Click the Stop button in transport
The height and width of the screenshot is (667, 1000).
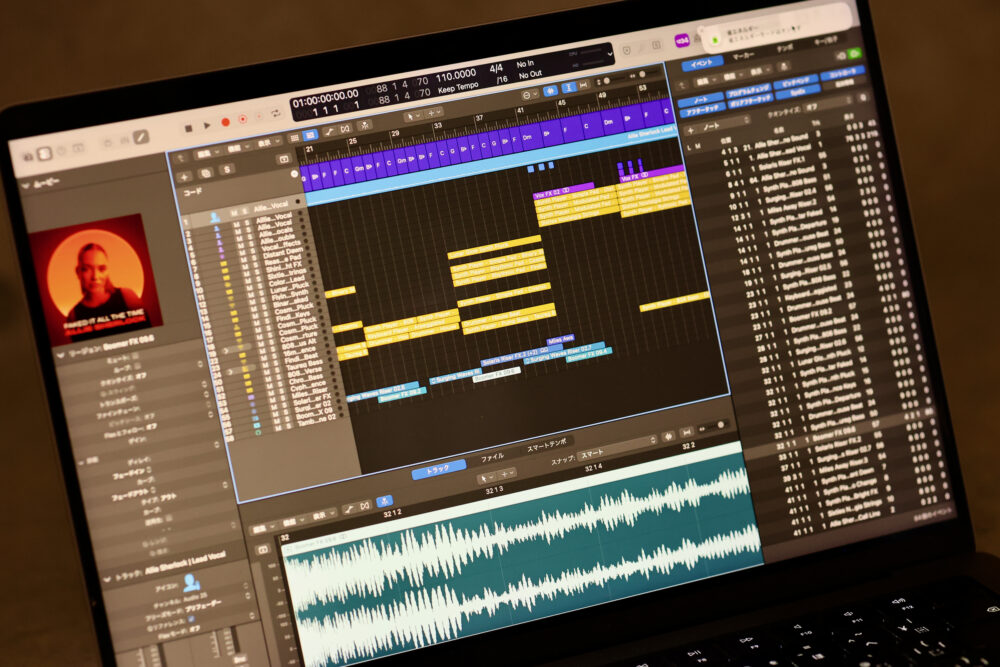pos(188,129)
